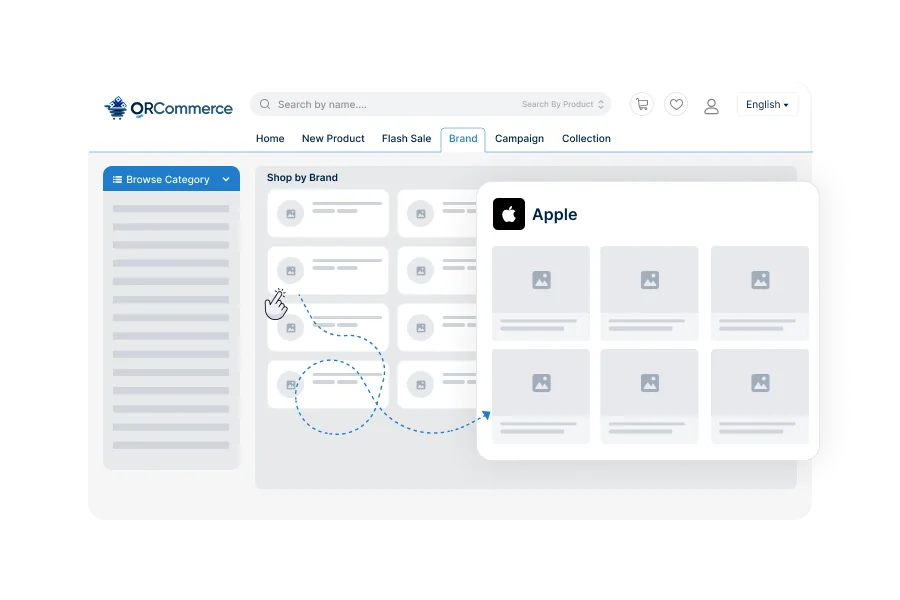
Task: Open the wishlist heart icon
Action: [676, 104]
